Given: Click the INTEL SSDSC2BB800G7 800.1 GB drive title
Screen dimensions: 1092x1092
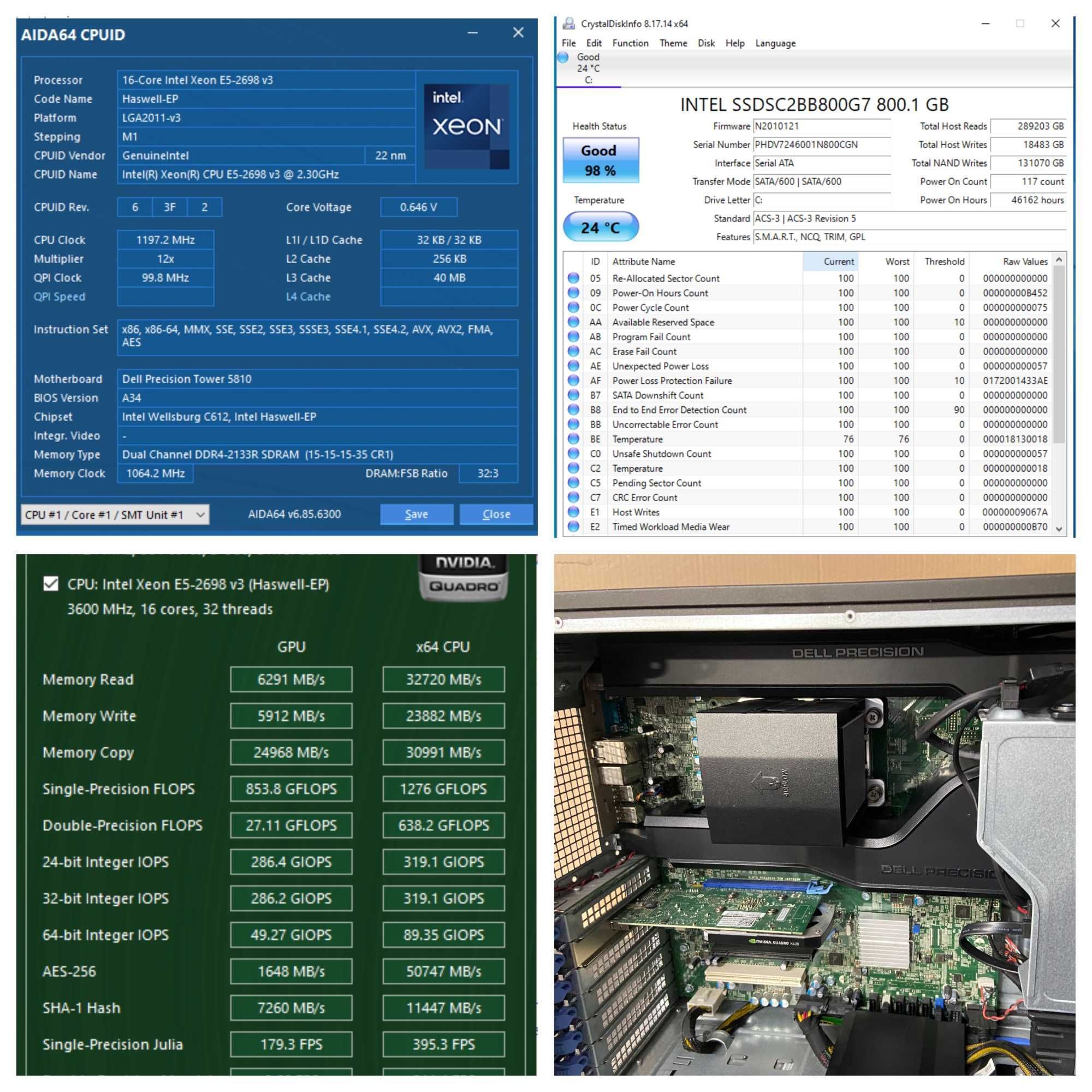Looking at the screenshot, I should pos(814,105).
